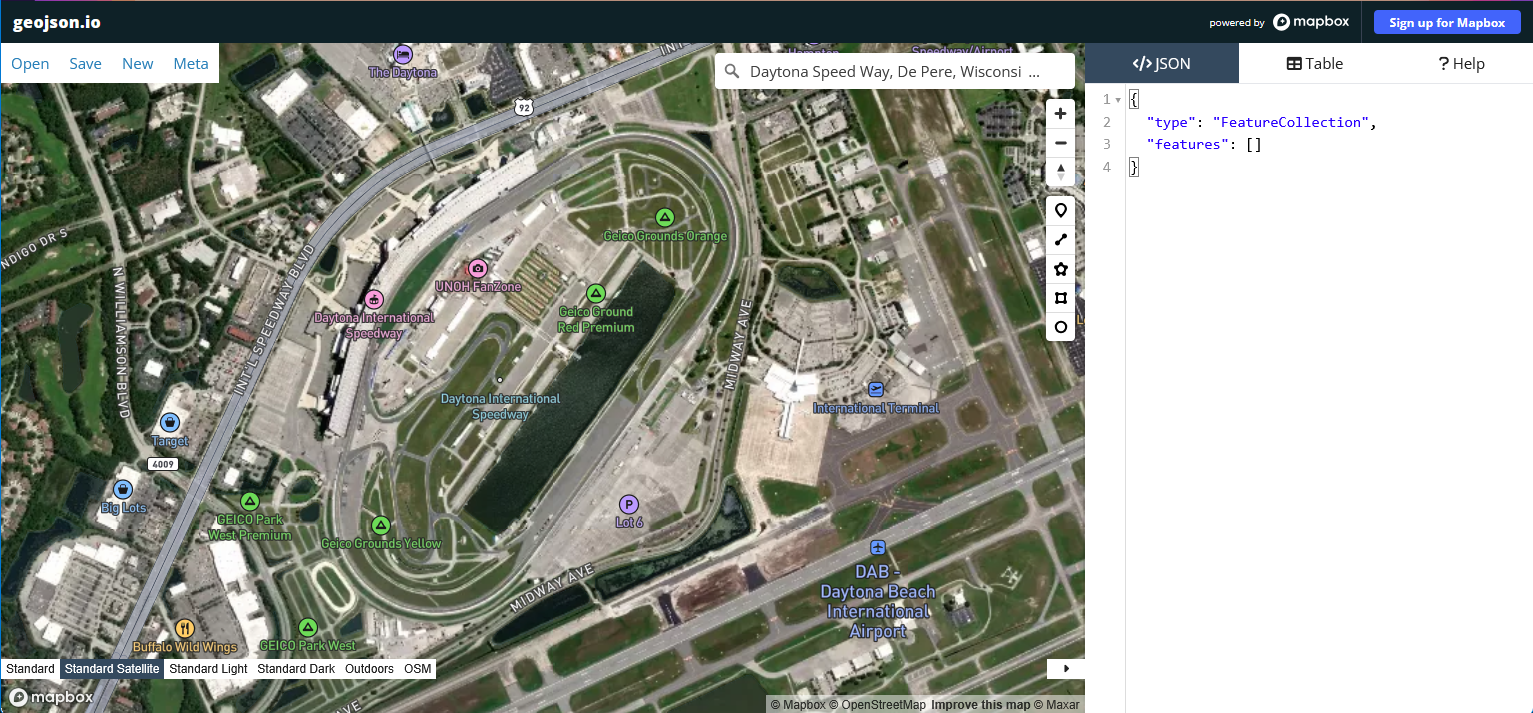Click the location search input field

895,72
